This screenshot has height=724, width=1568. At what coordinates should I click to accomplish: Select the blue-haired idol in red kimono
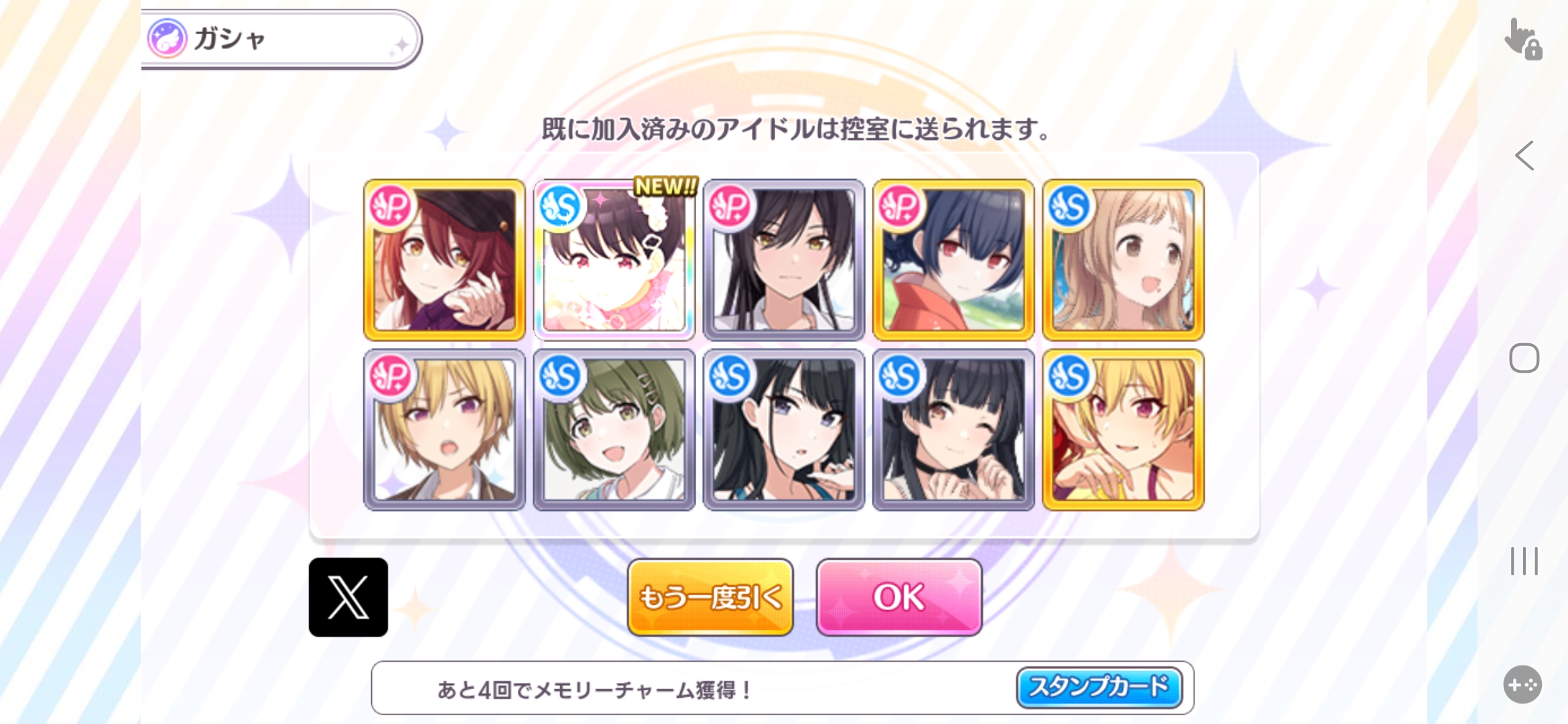(x=954, y=259)
